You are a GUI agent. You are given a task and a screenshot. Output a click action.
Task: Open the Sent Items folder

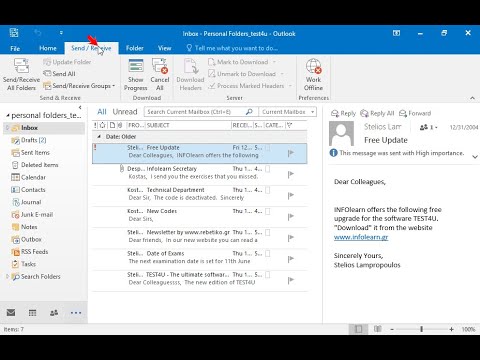coord(30,152)
